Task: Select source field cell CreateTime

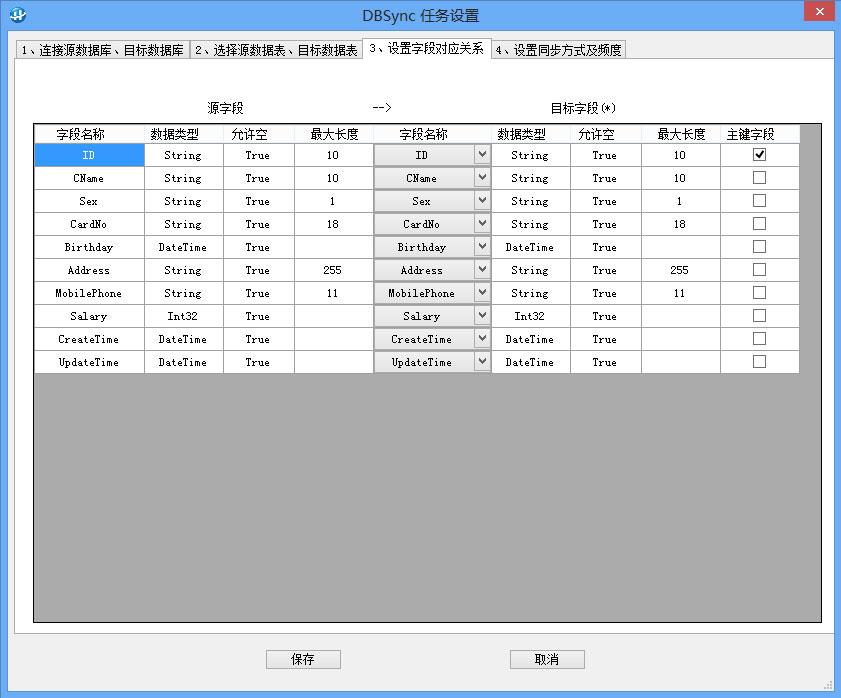Action: [x=89, y=340]
